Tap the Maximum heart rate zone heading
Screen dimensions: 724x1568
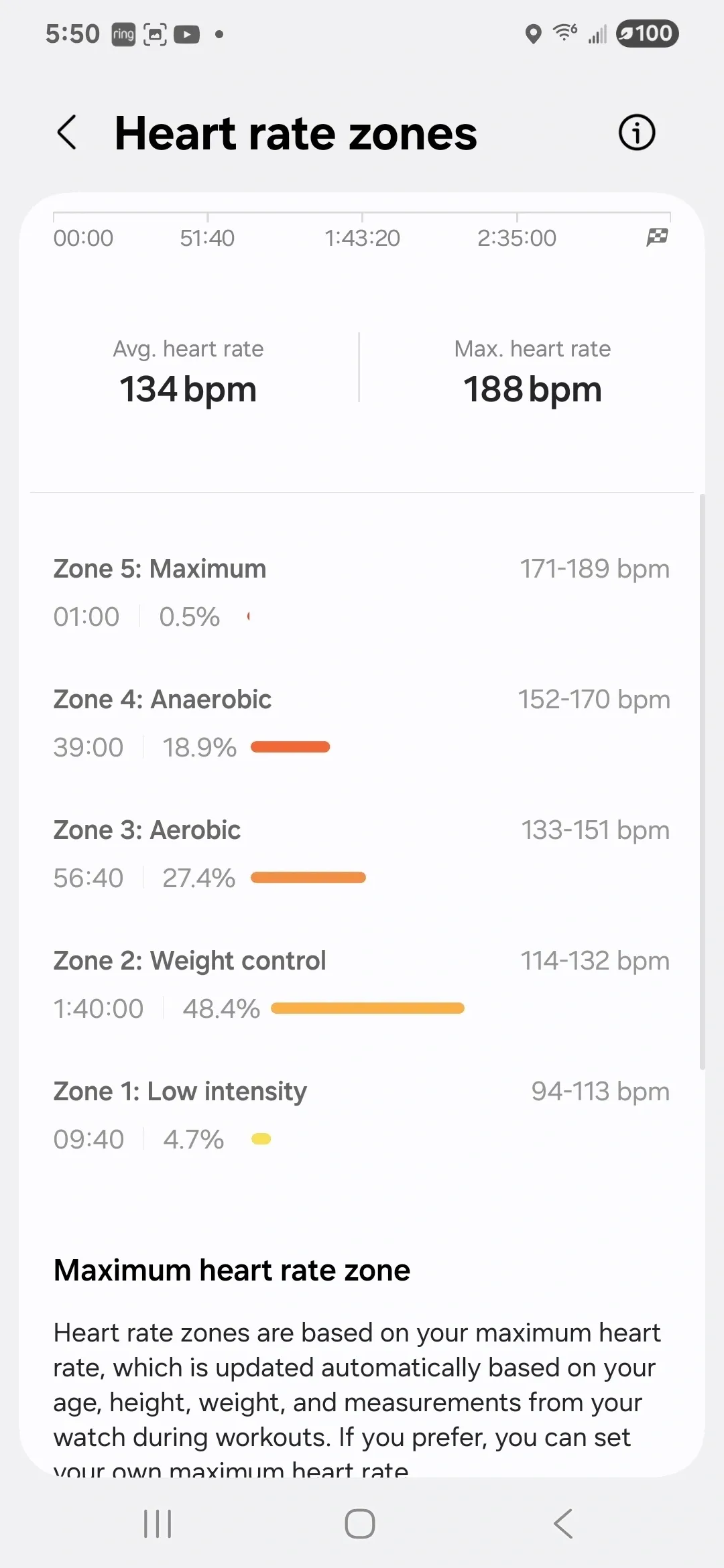click(232, 1270)
